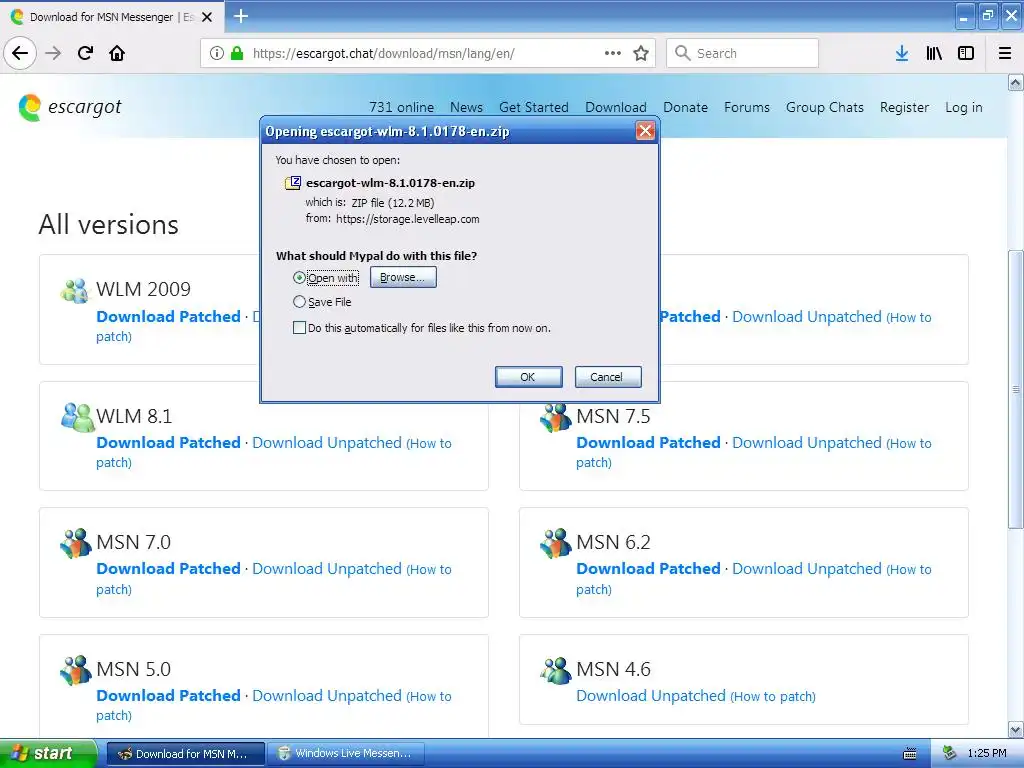Viewport: 1024px width, 768px height.
Task: Download Unpatched MSN 4.6
Action: click(651, 696)
